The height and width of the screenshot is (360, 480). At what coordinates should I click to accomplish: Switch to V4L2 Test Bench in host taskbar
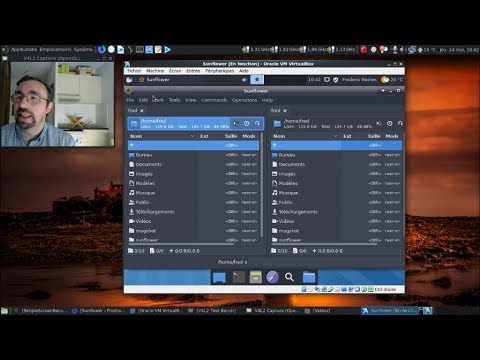coord(212,311)
